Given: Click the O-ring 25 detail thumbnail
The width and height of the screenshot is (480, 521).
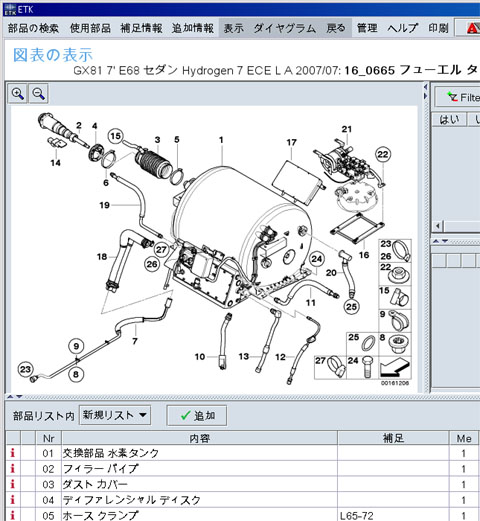Looking at the screenshot, I should pyautogui.click(x=363, y=344).
